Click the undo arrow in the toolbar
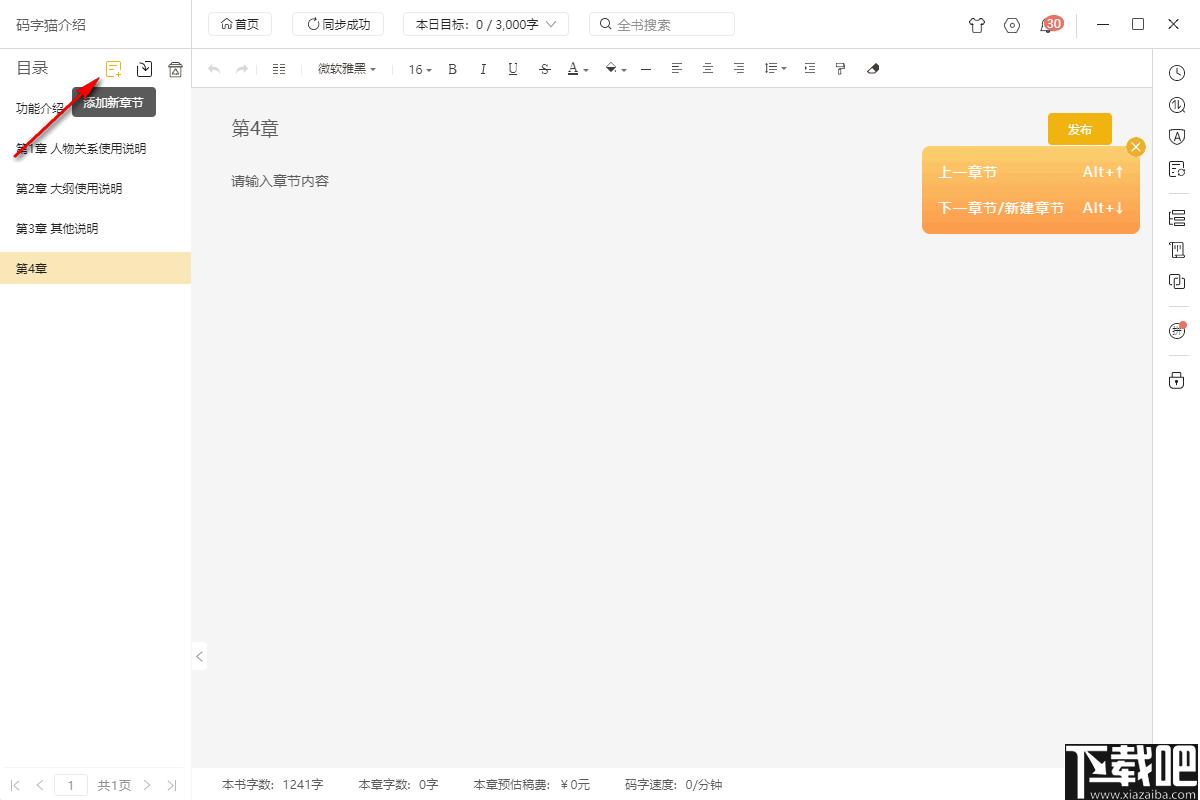This screenshot has height=800, width=1200. pos(213,69)
